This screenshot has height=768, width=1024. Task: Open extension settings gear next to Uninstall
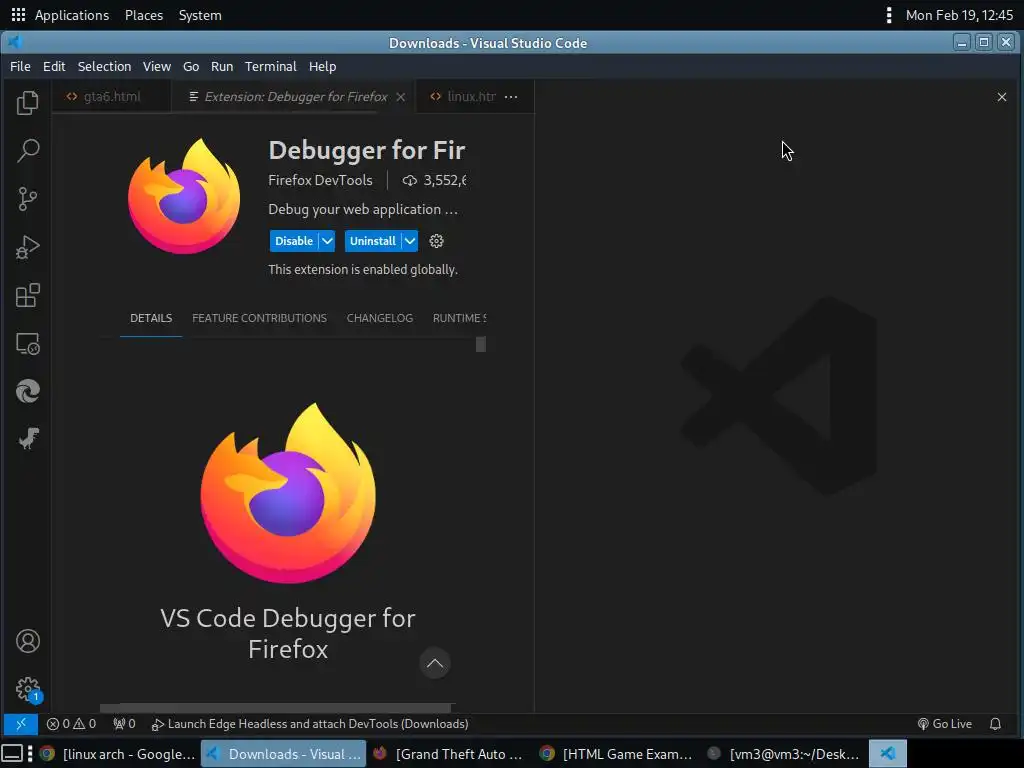coord(436,241)
